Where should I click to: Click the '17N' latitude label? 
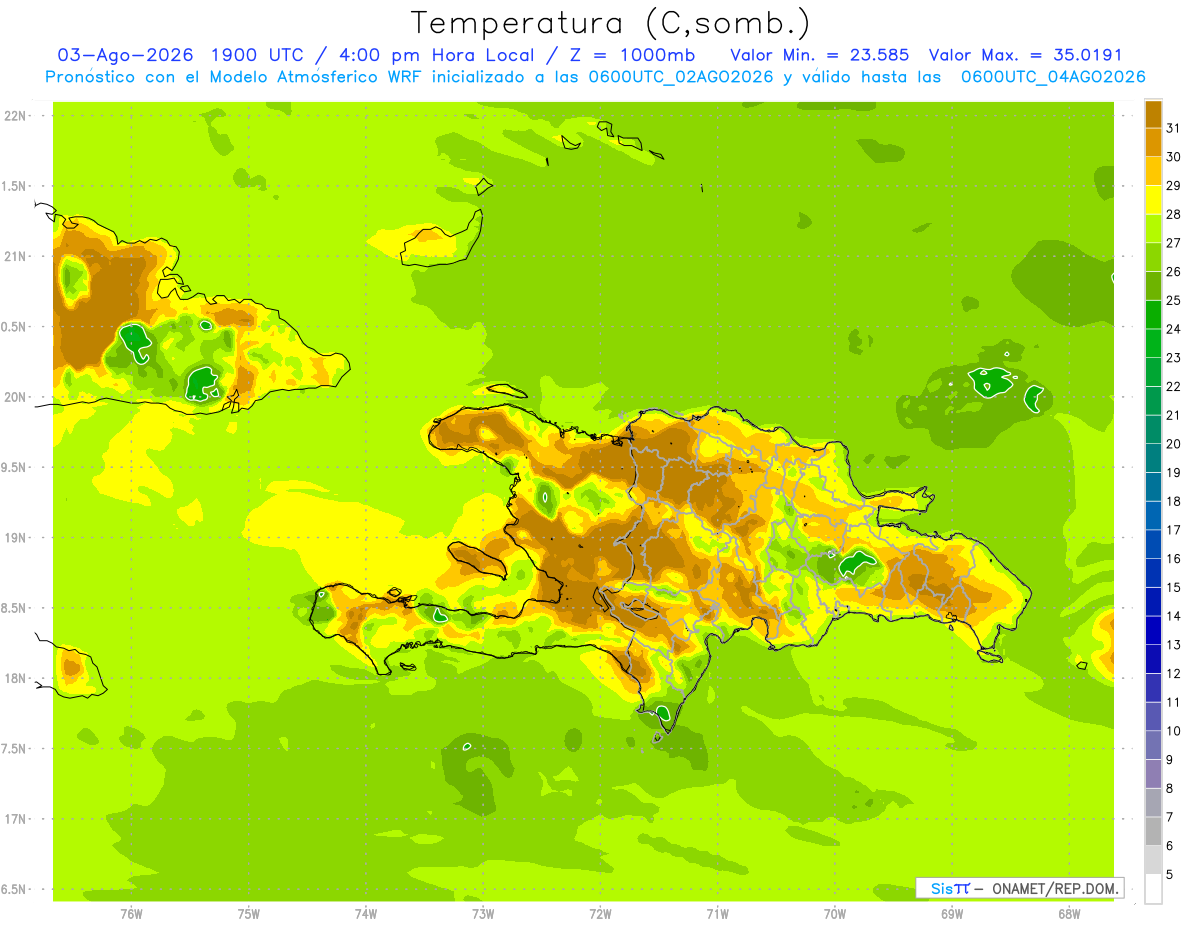15,819
